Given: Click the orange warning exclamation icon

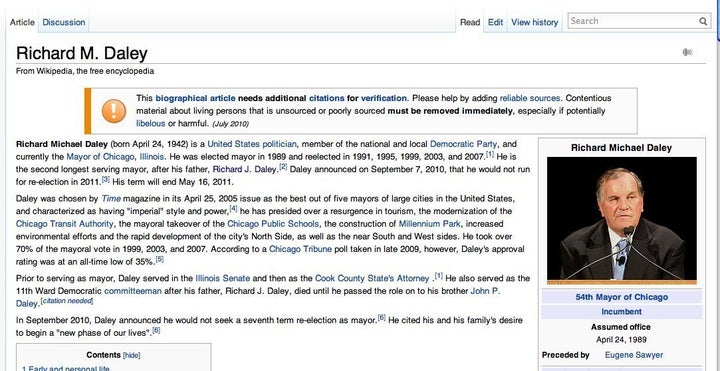Looking at the screenshot, I should tap(113, 111).
